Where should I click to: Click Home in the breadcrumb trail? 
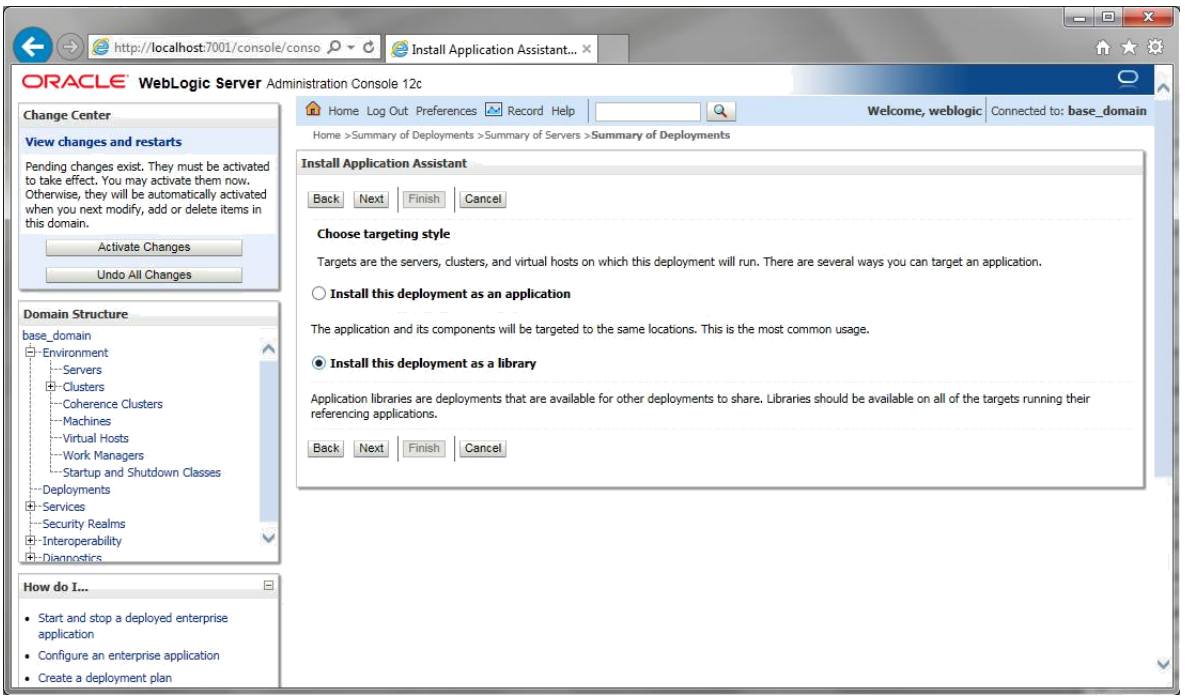tap(326, 135)
